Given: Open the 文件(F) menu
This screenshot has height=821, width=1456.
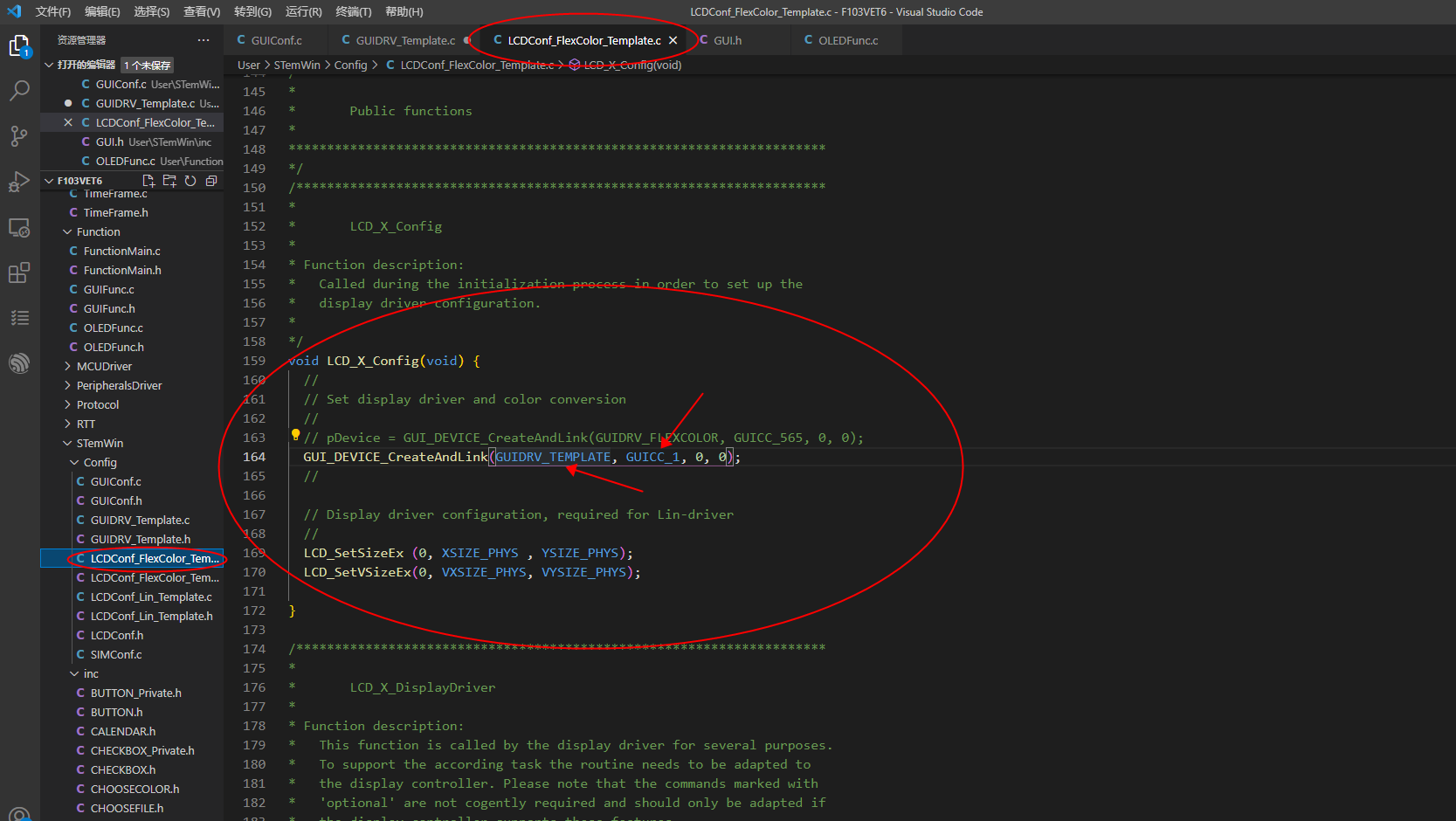Looking at the screenshot, I should coord(53,11).
